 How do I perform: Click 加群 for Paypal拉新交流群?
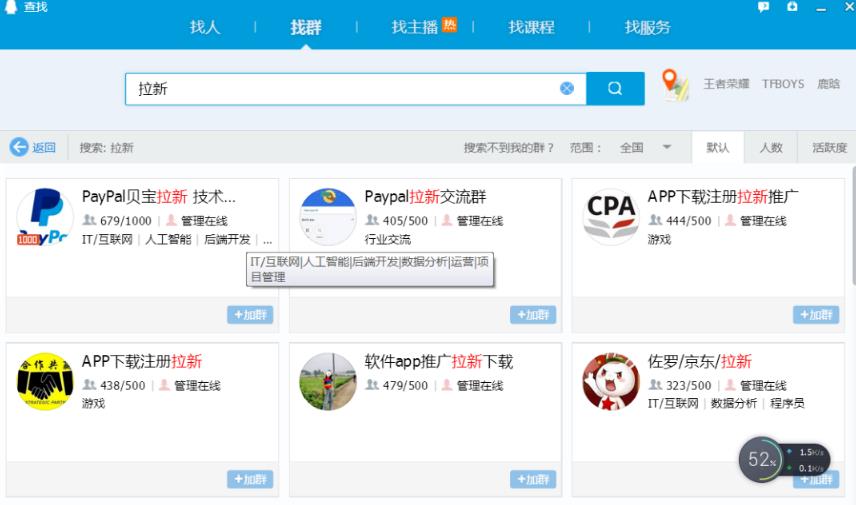(533, 315)
